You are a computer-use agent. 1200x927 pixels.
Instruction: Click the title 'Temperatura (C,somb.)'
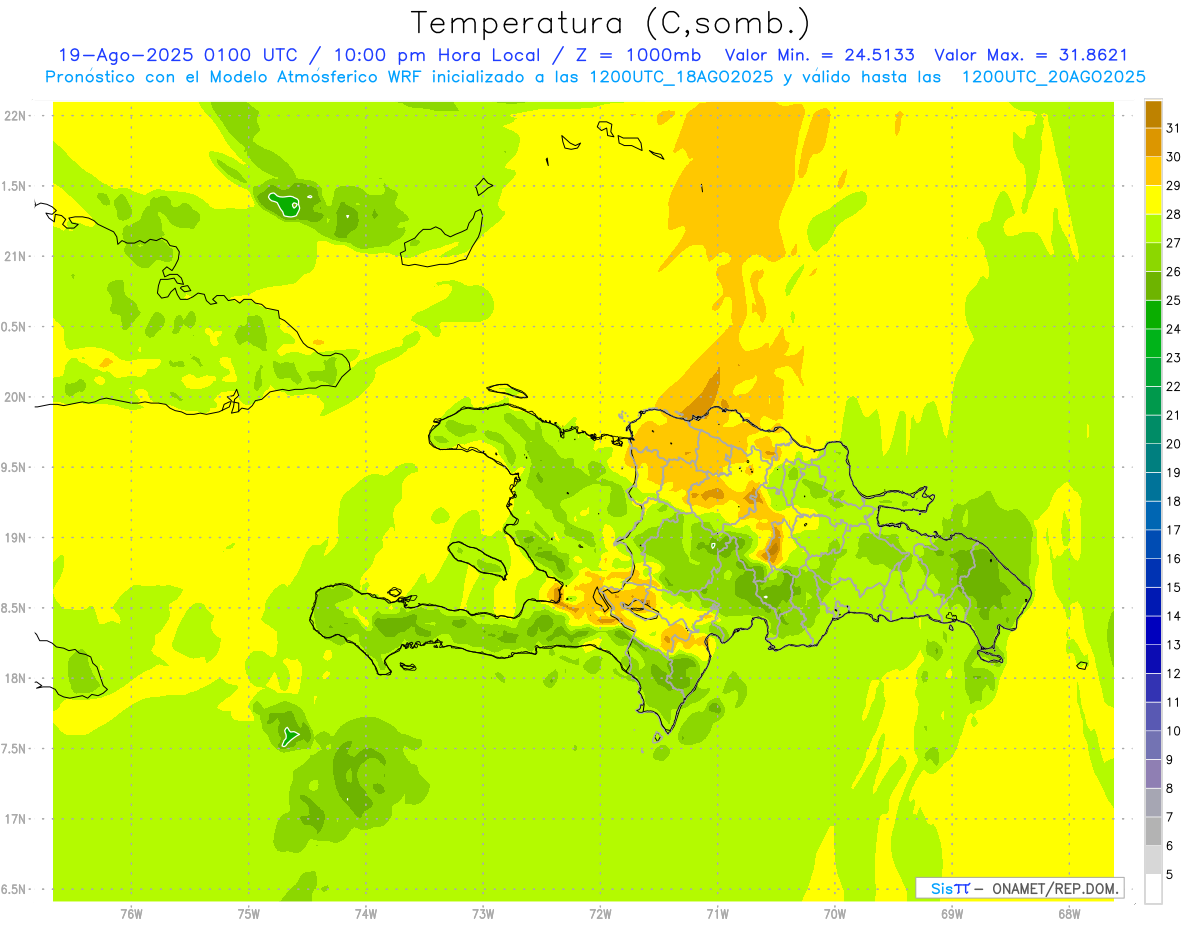coord(611,24)
